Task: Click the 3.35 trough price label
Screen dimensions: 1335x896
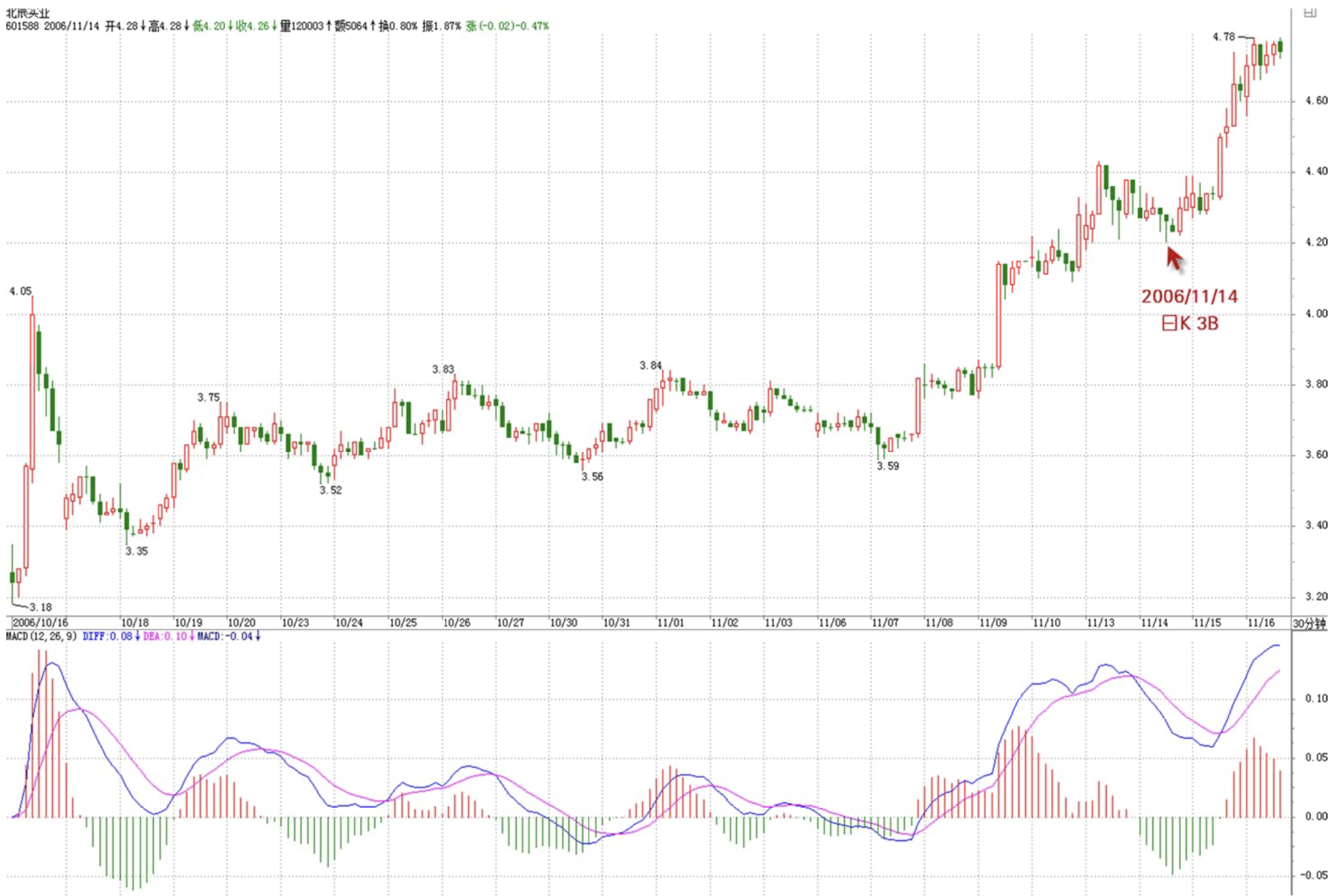Action: point(136,551)
